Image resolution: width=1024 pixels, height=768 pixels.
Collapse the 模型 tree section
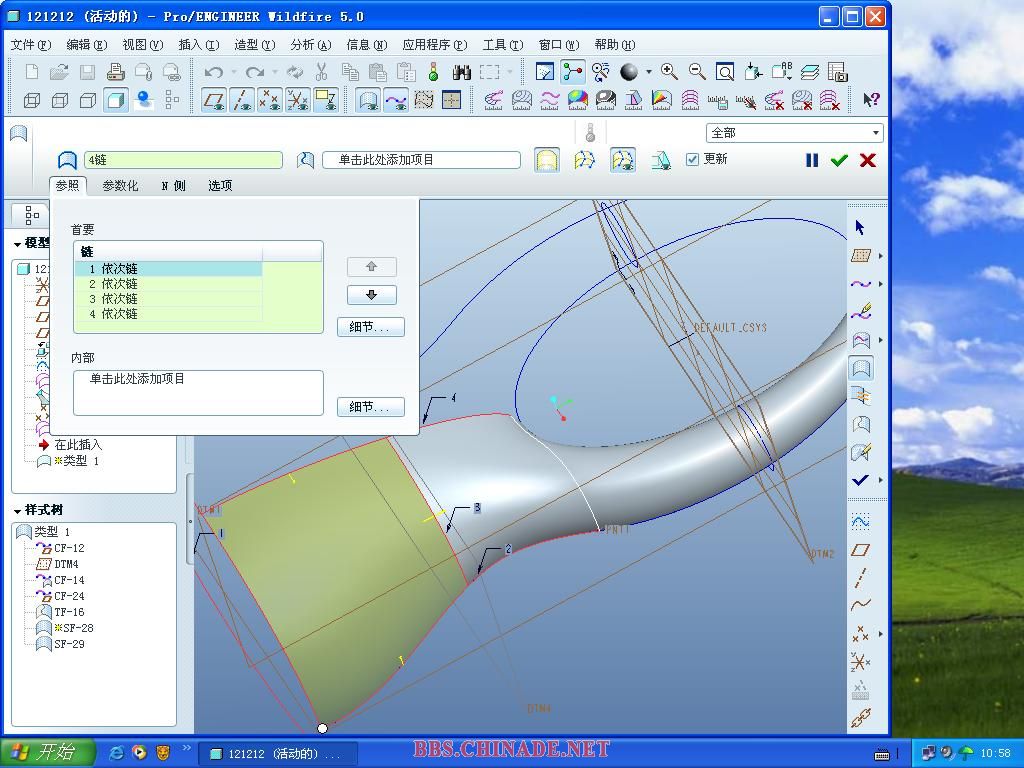(17, 244)
